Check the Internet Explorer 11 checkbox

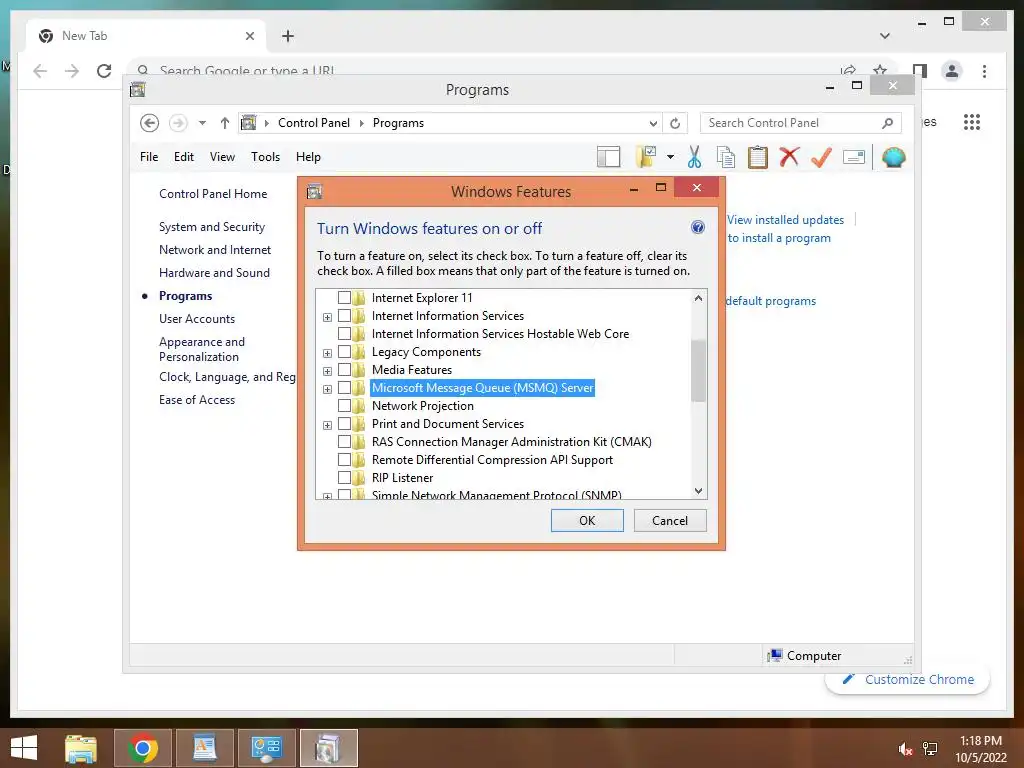tap(344, 298)
